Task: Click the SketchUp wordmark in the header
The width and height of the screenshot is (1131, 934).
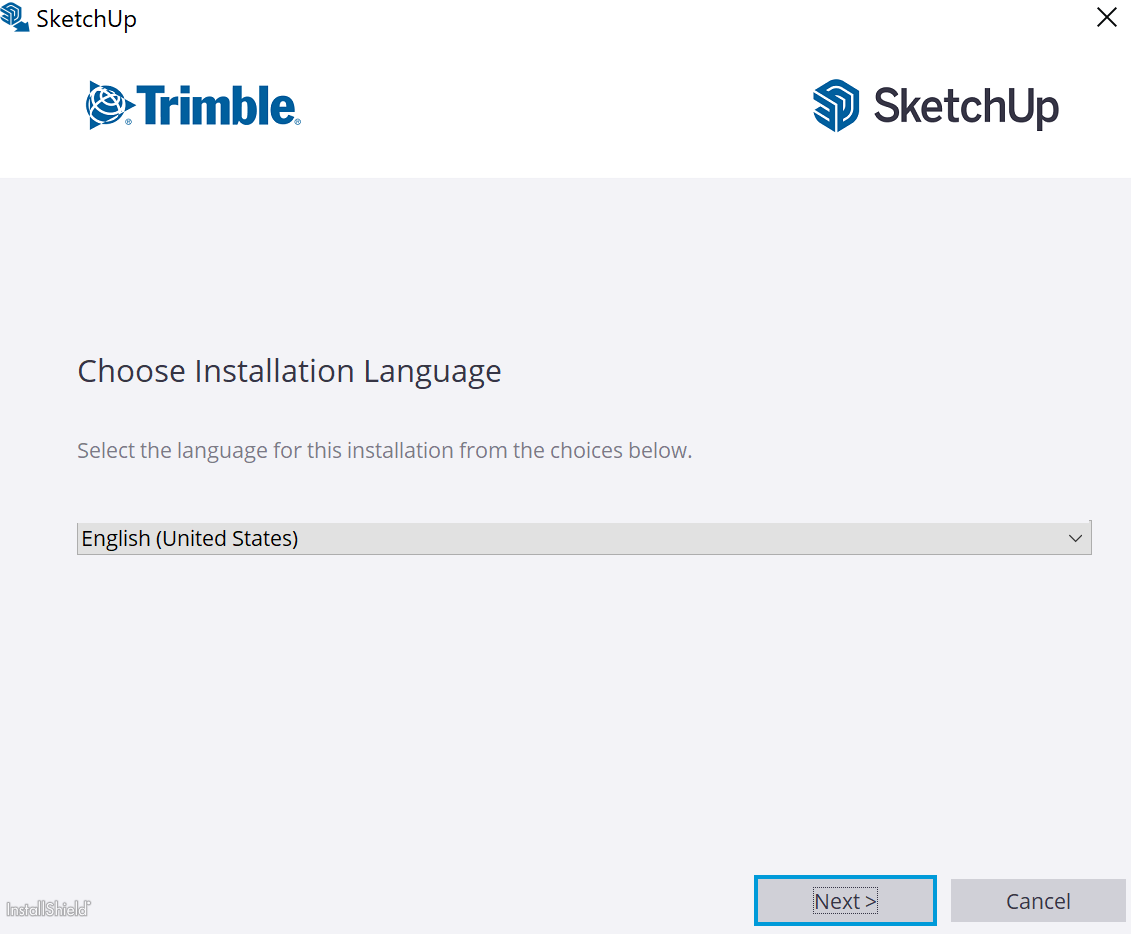Action: pos(966,106)
